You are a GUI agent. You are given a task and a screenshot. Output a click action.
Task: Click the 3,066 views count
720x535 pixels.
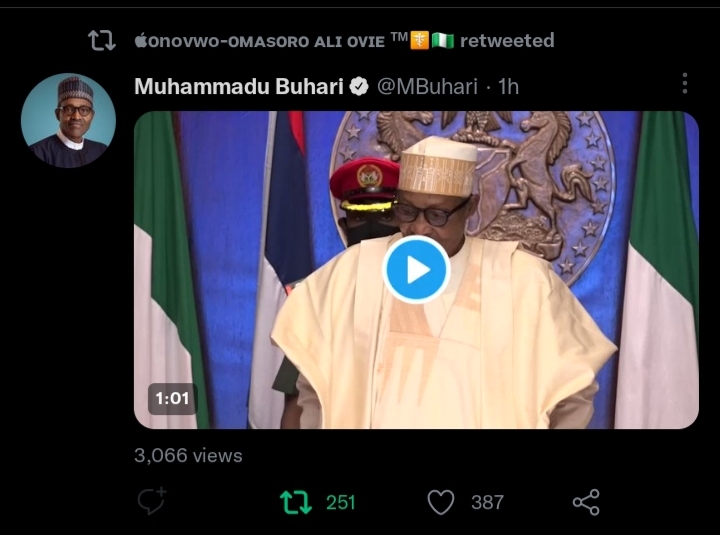188,455
